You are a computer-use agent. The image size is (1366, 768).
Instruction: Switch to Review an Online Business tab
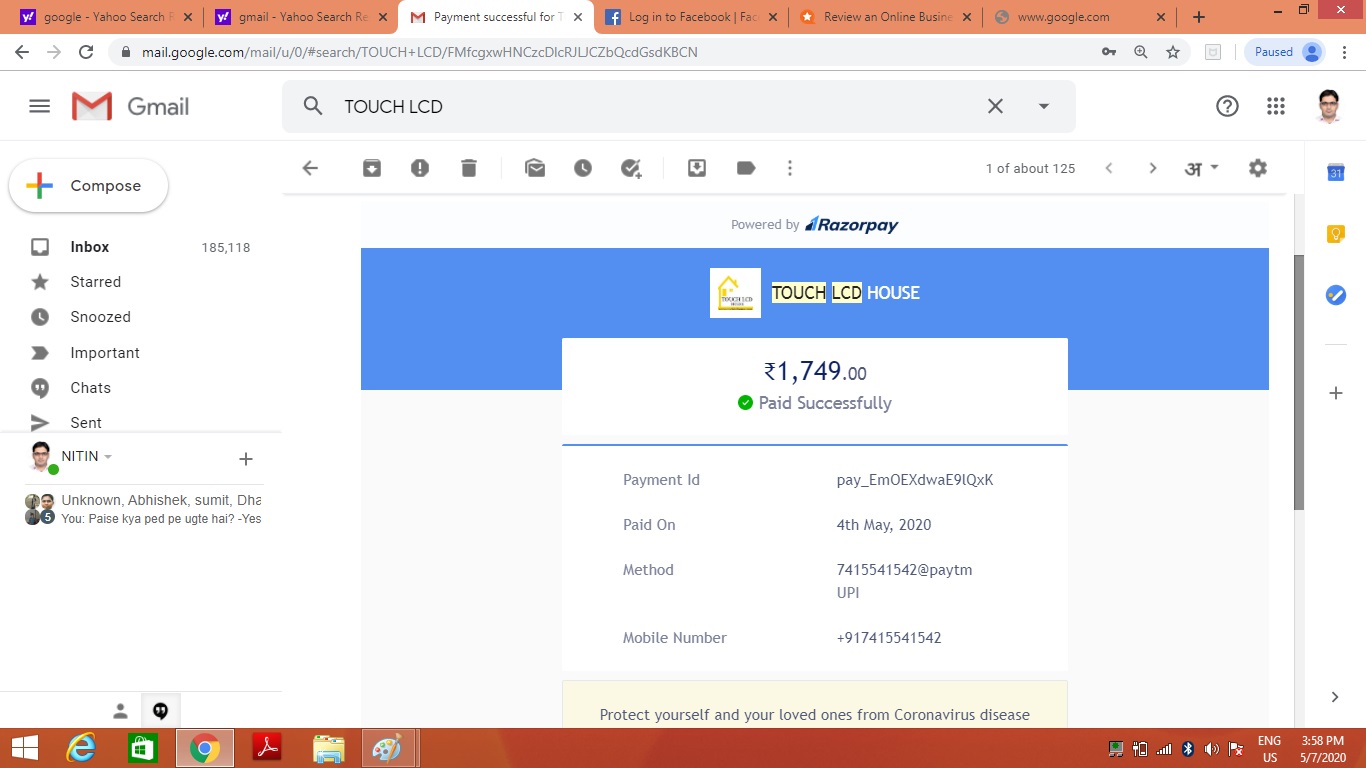pyautogui.click(x=885, y=17)
